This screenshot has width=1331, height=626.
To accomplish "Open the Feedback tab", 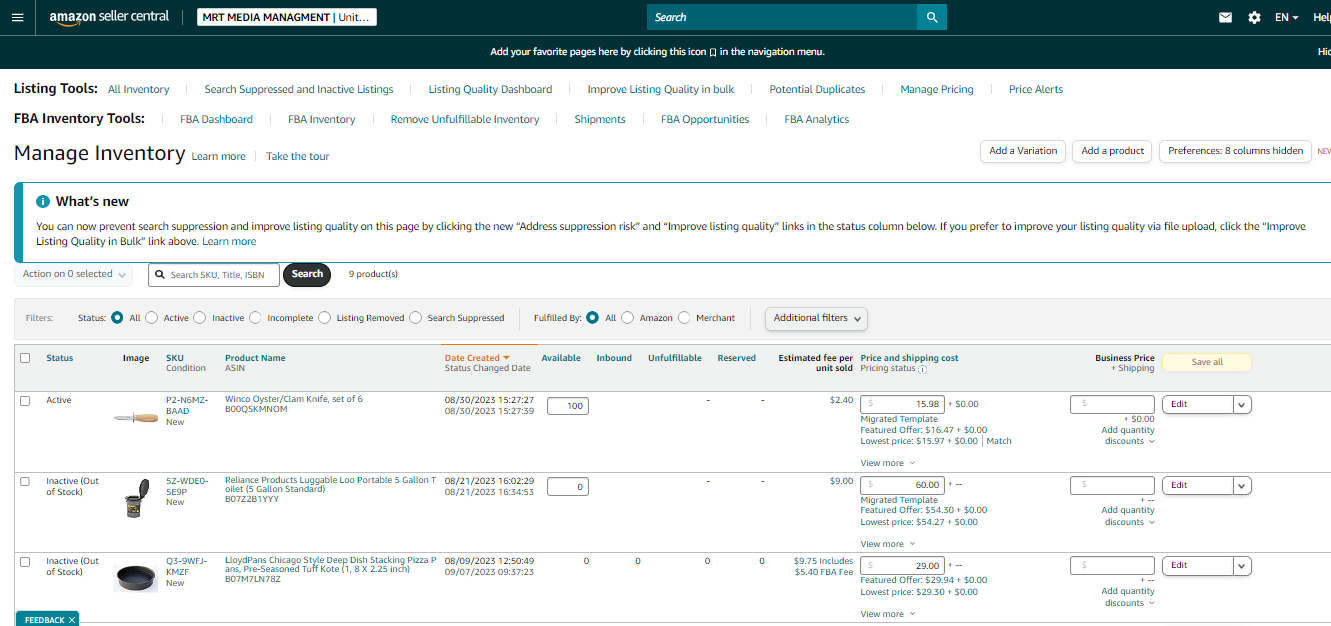I will 44,620.
